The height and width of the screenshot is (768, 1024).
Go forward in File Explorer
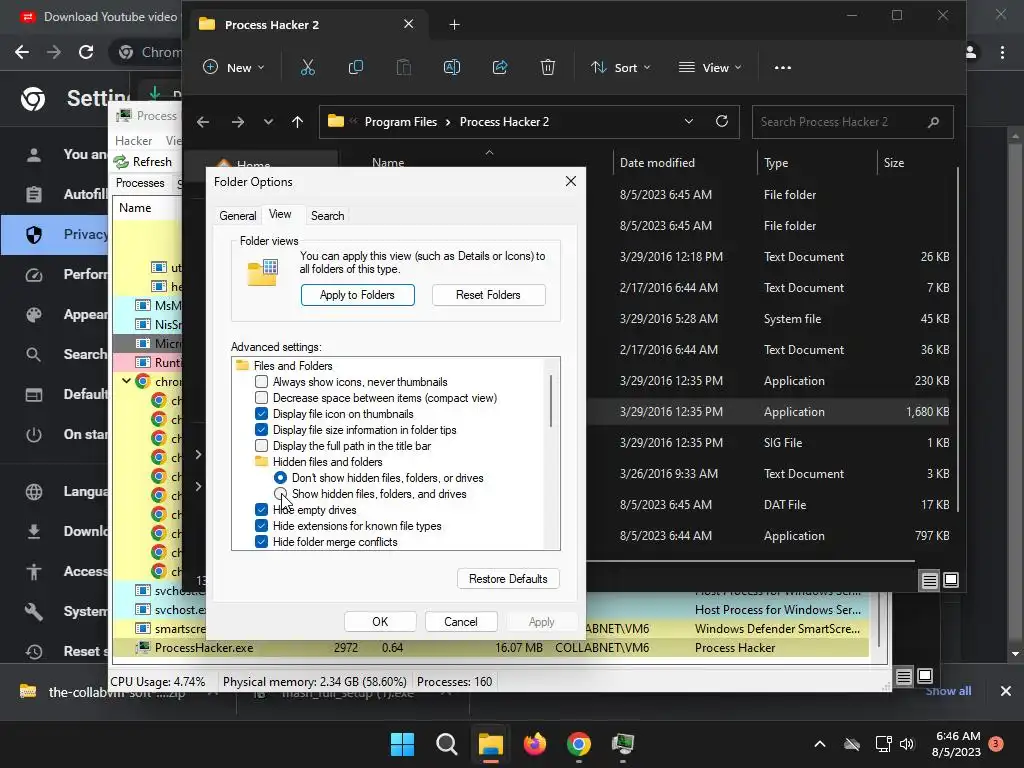coord(238,122)
